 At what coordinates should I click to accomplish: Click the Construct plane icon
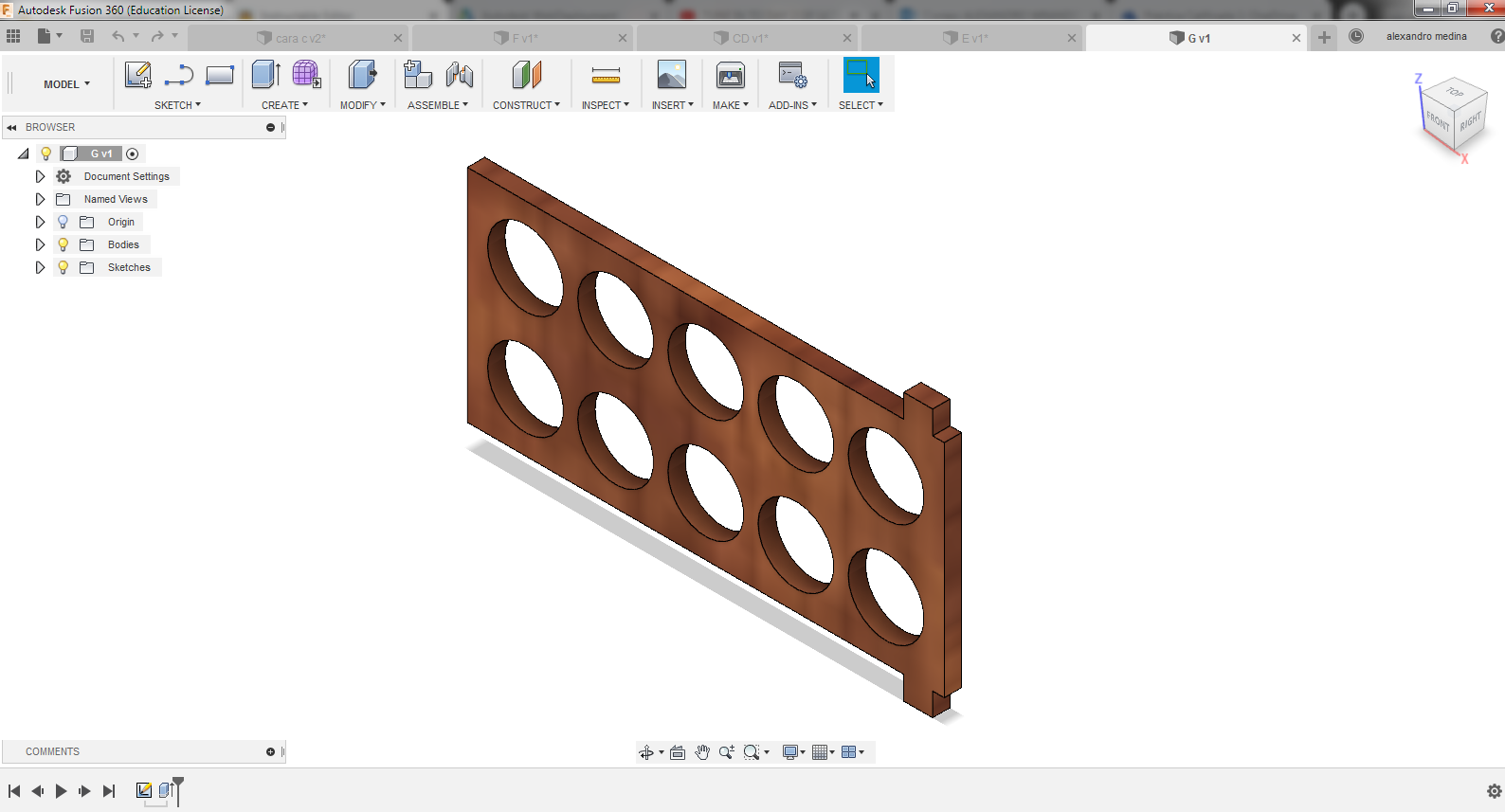pyautogui.click(x=526, y=75)
